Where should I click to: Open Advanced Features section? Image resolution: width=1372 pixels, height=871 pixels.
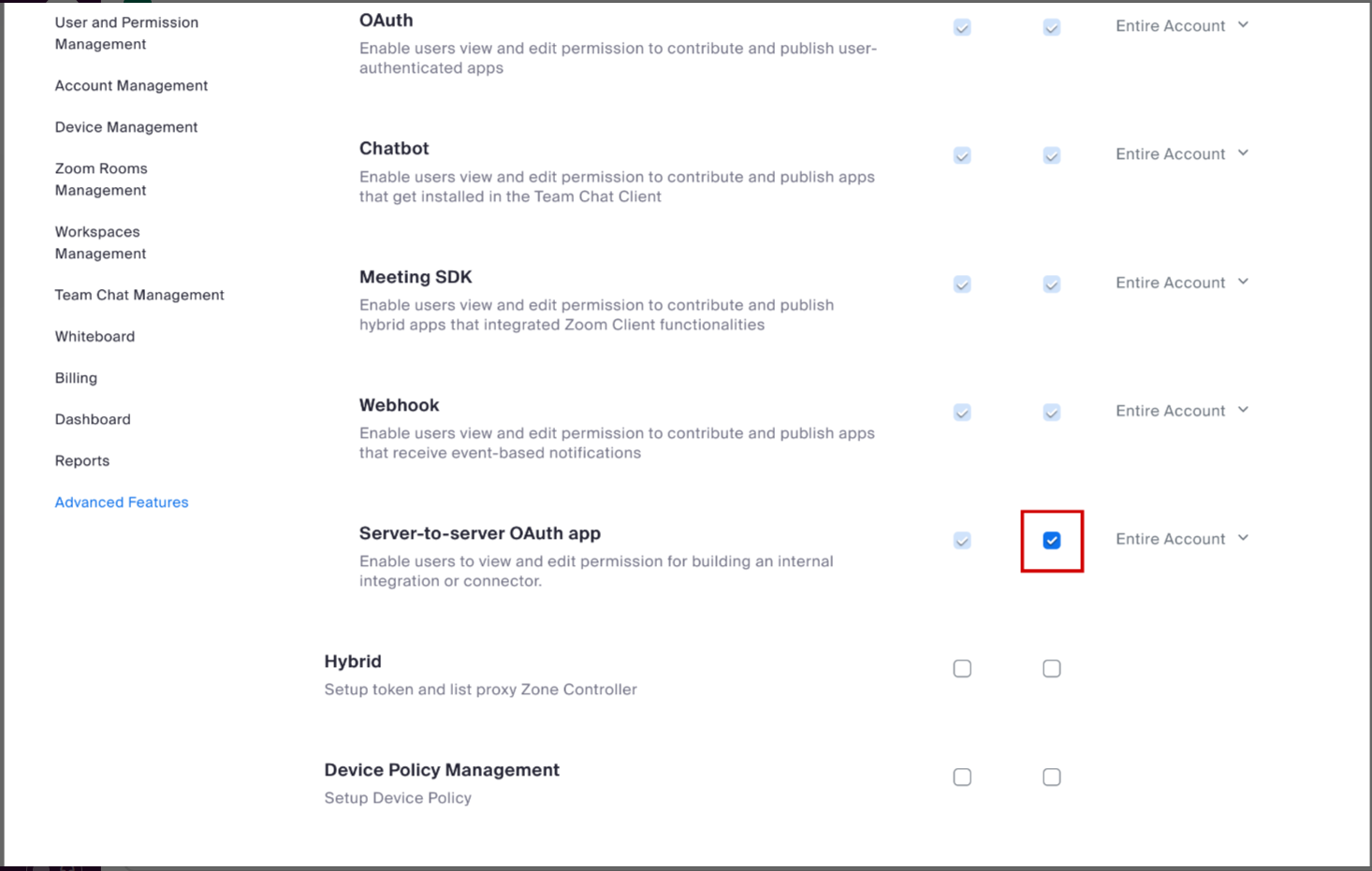tap(122, 502)
